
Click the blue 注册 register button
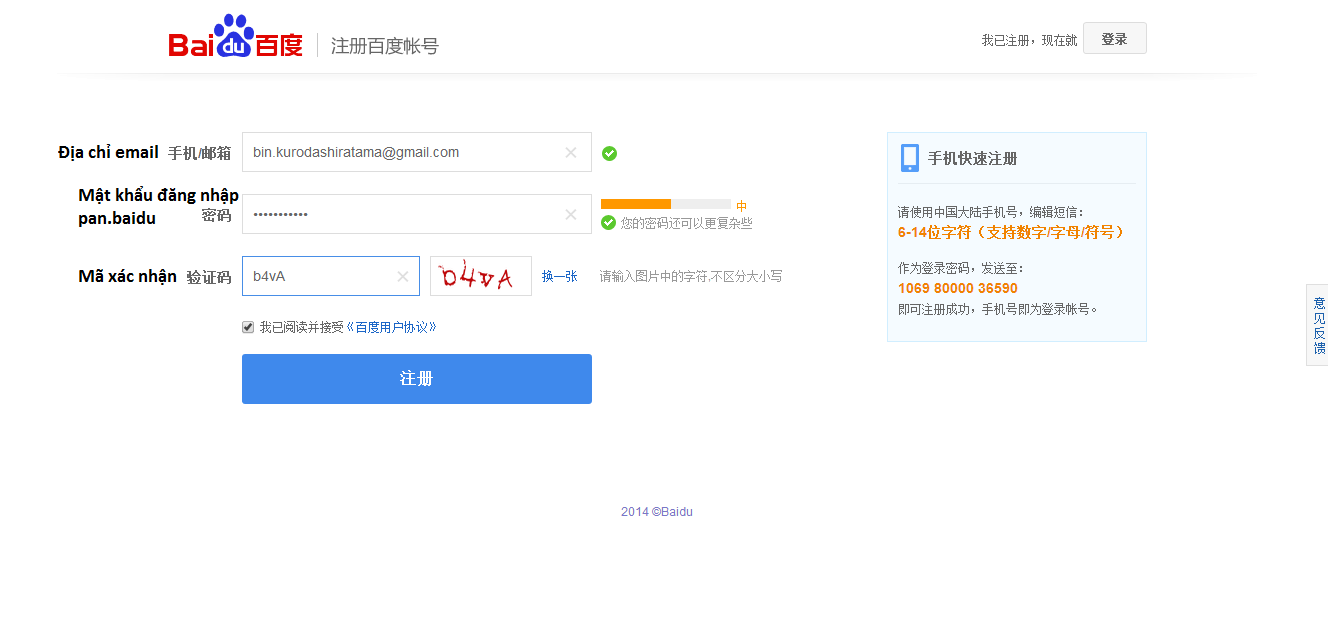pos(417,379)
